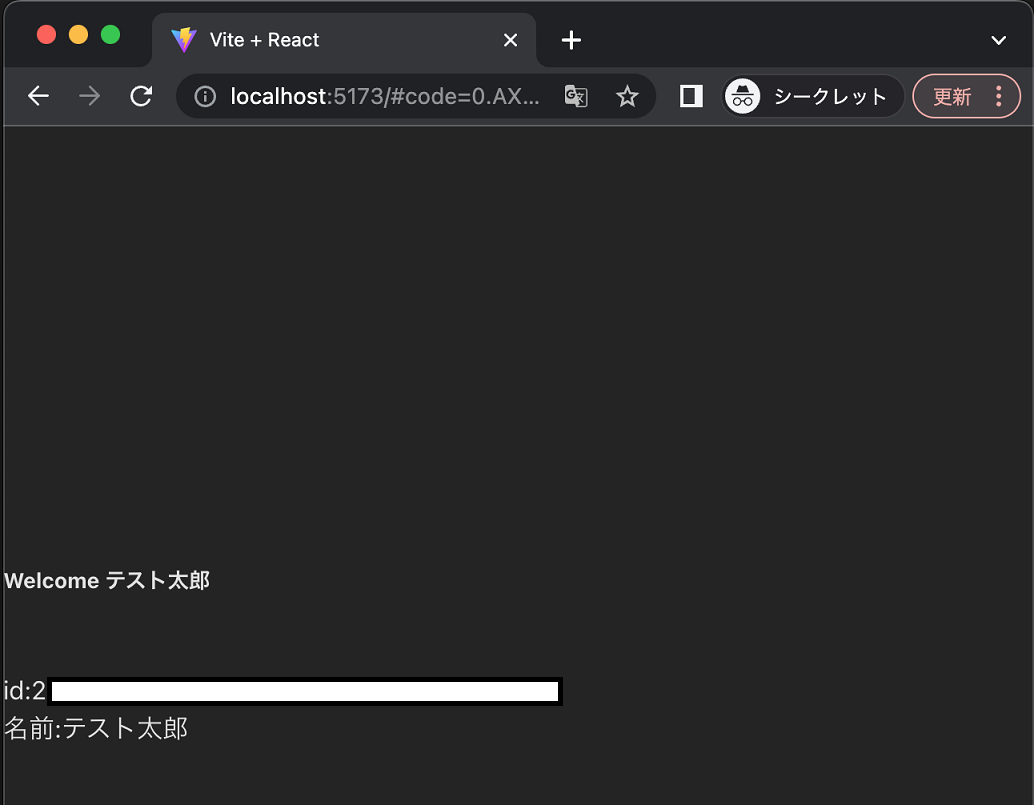Click the 名前:テスト太郎 text
The image size is (1034, 805).
[x=96, y=729]
